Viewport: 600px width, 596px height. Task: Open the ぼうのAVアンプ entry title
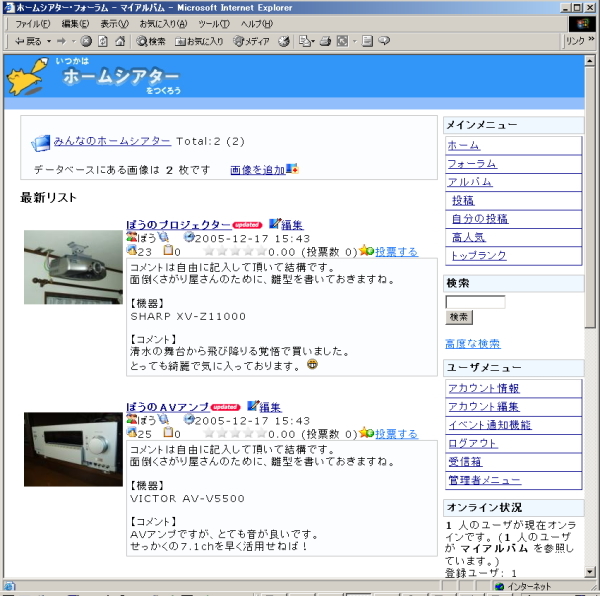coord(168,407)
